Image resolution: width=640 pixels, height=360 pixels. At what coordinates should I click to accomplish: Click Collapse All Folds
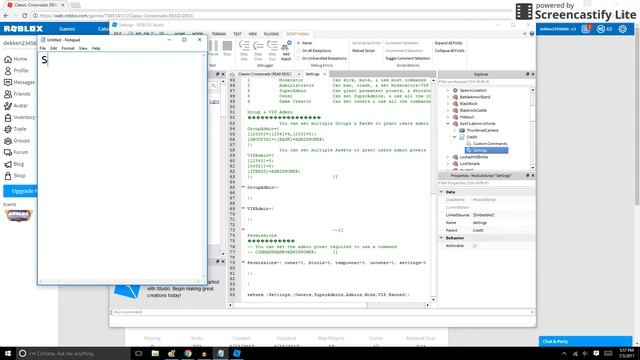[x=449, y=51]
